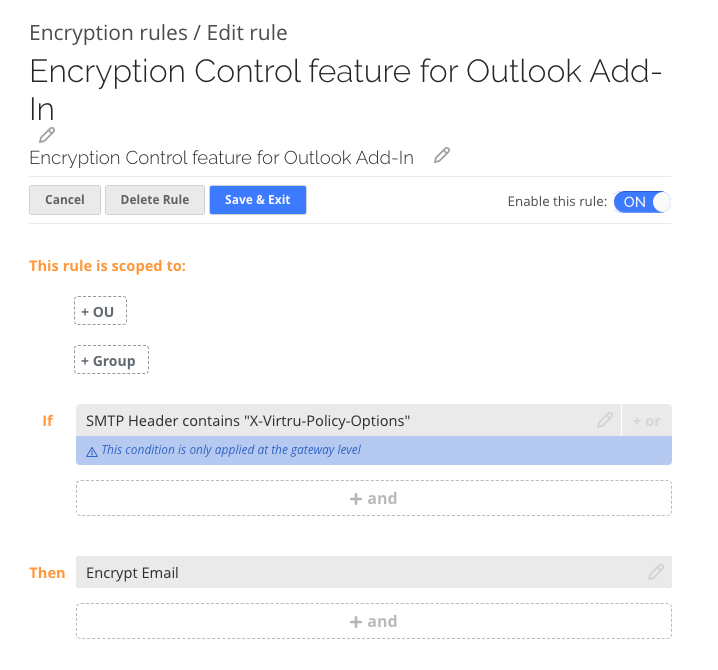Select the SMTP Header contains condition row
718x670 pixels.
[x=348, y=420]
